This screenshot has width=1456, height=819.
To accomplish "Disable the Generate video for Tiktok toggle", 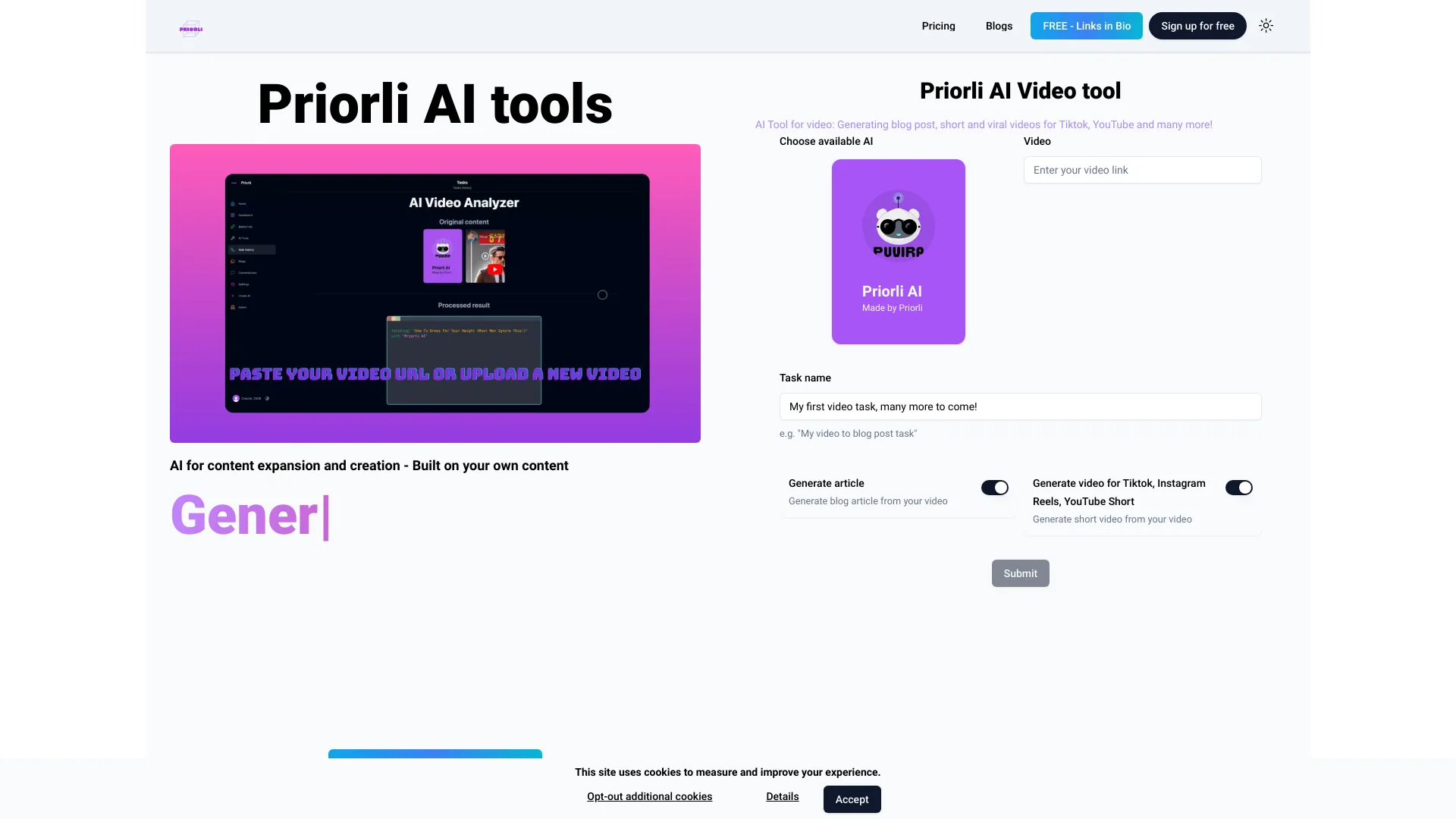I will pos(1238,488).
